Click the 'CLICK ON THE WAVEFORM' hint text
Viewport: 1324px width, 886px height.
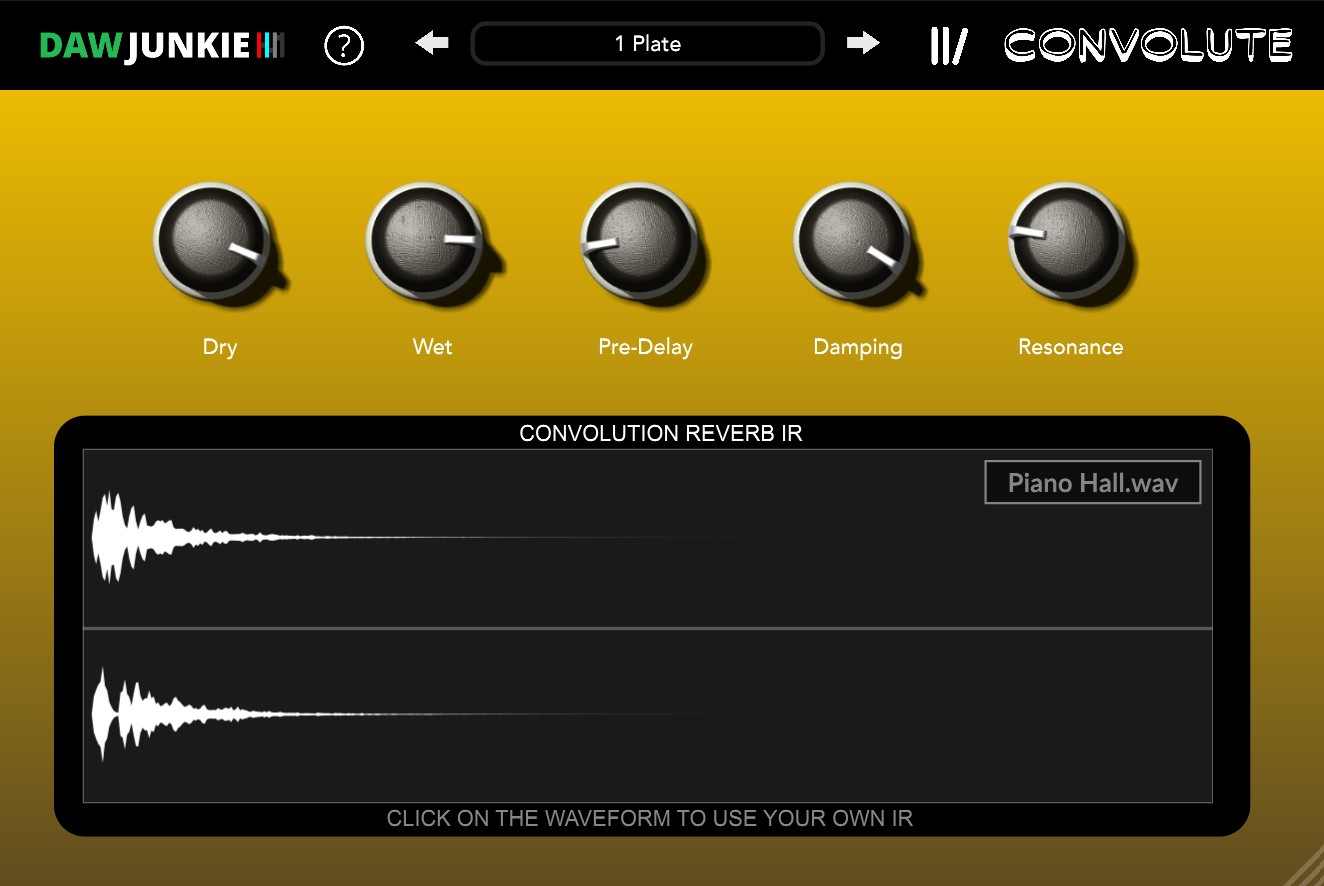tap(650, 819)
